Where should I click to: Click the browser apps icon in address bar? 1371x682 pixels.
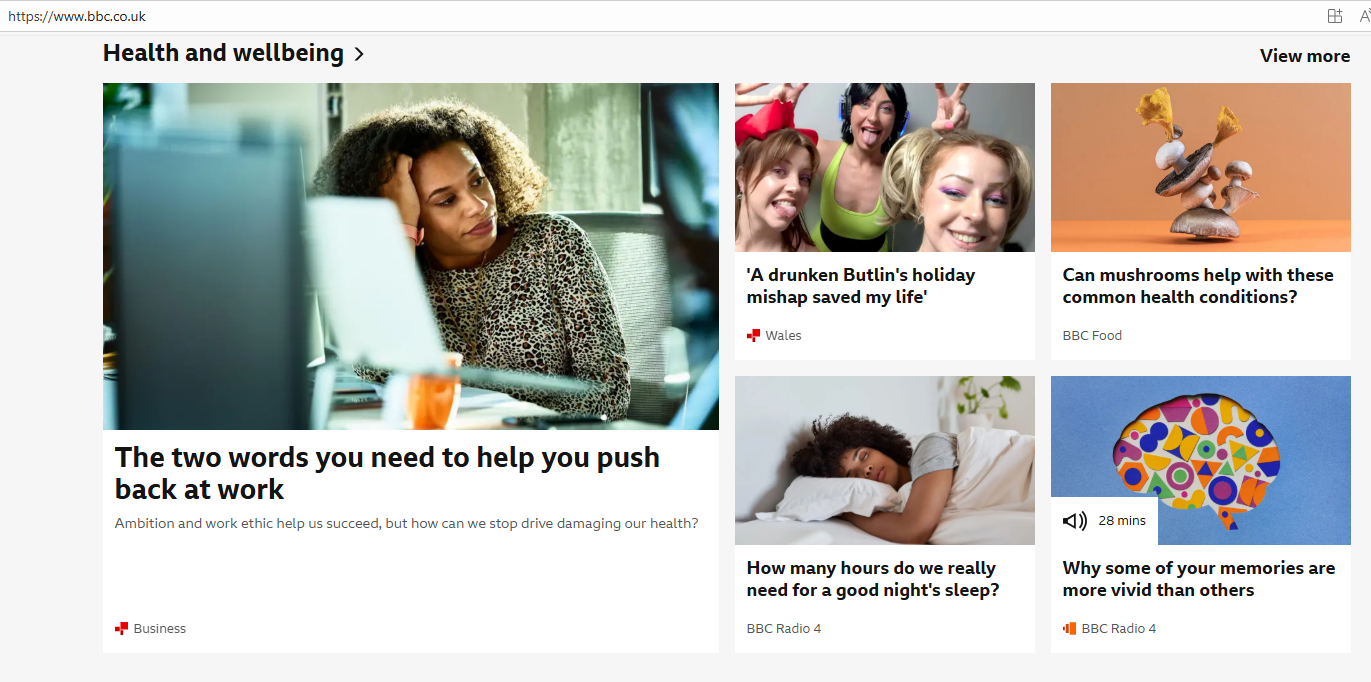[1334, 16]
